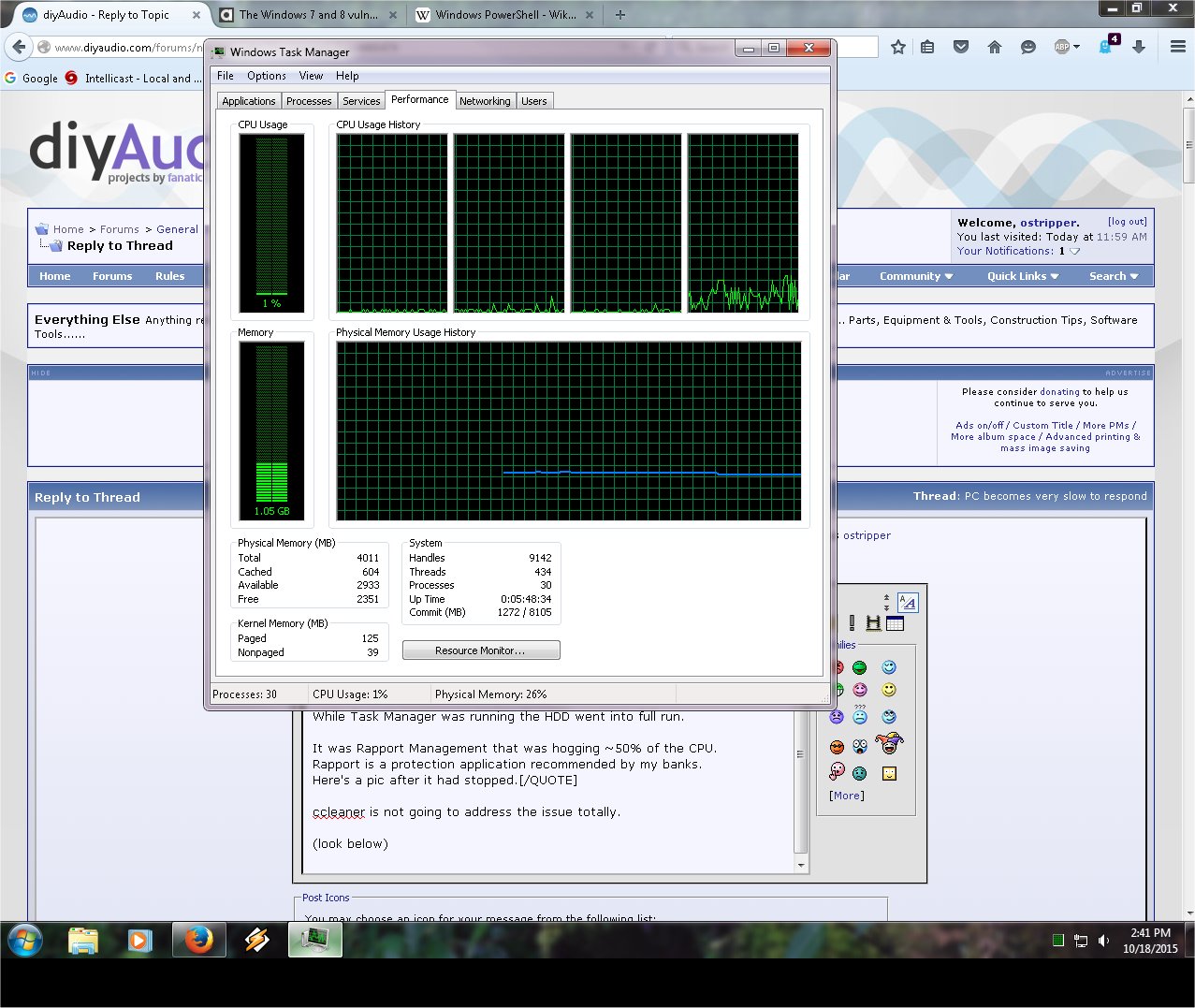Viewport: 1195px width, 1008px height.
Task: Insert the yellow smiley emoticon
Action: pos(889,690)
